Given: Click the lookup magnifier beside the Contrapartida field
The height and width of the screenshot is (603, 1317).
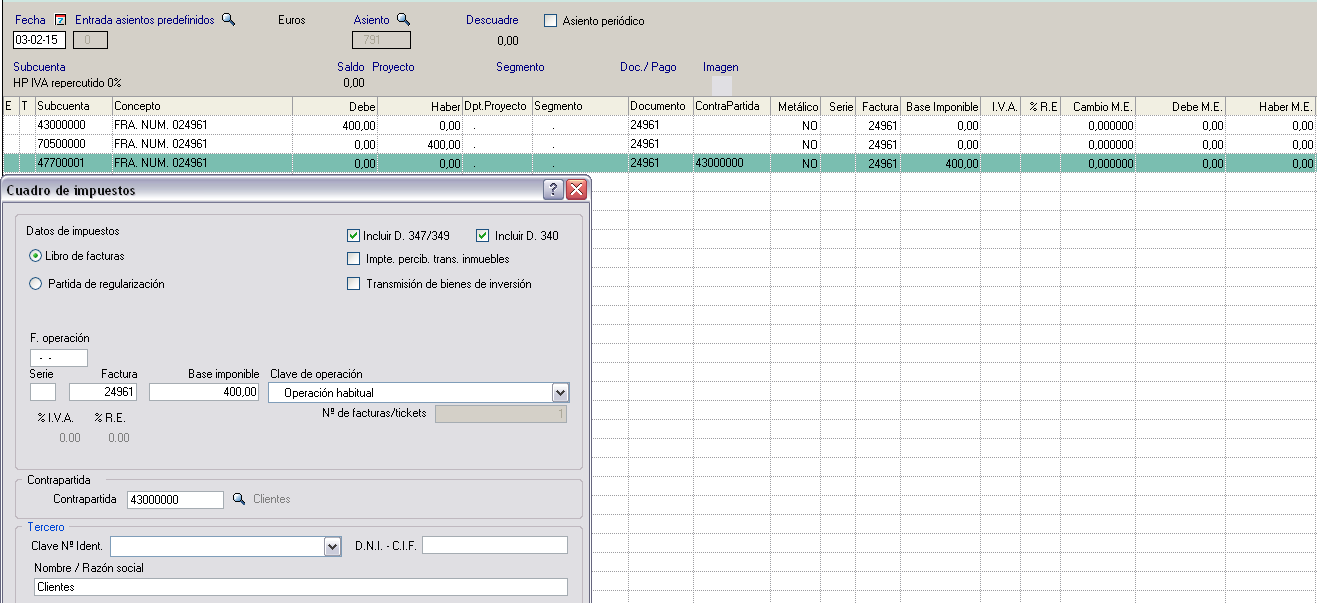Looking at the screenshot, I should pos(239,499).
